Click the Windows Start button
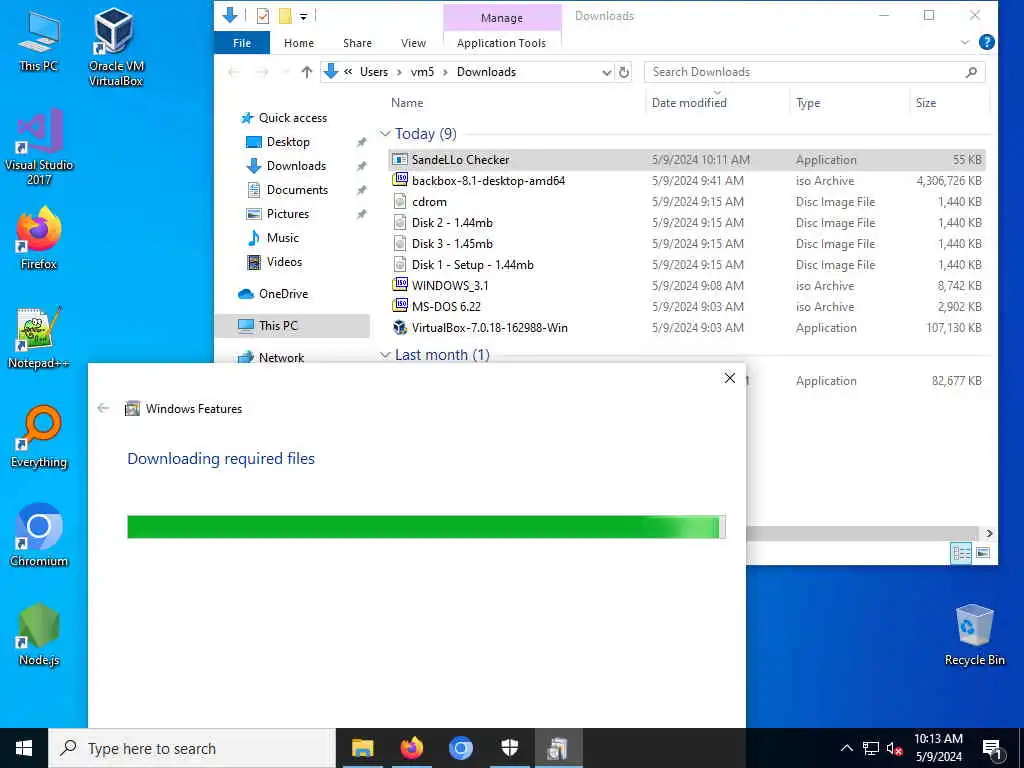The width and height of the screenshot is (1024, 768). tap(24, 748)
